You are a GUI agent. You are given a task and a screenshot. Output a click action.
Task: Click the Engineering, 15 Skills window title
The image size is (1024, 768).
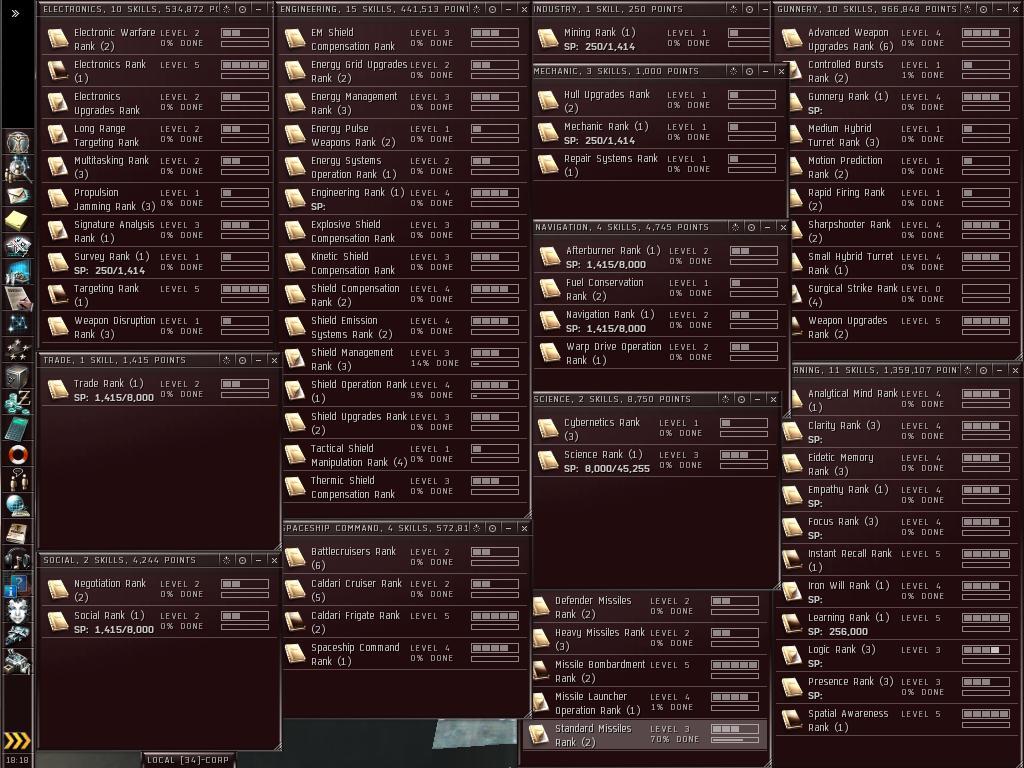(374, 9)
